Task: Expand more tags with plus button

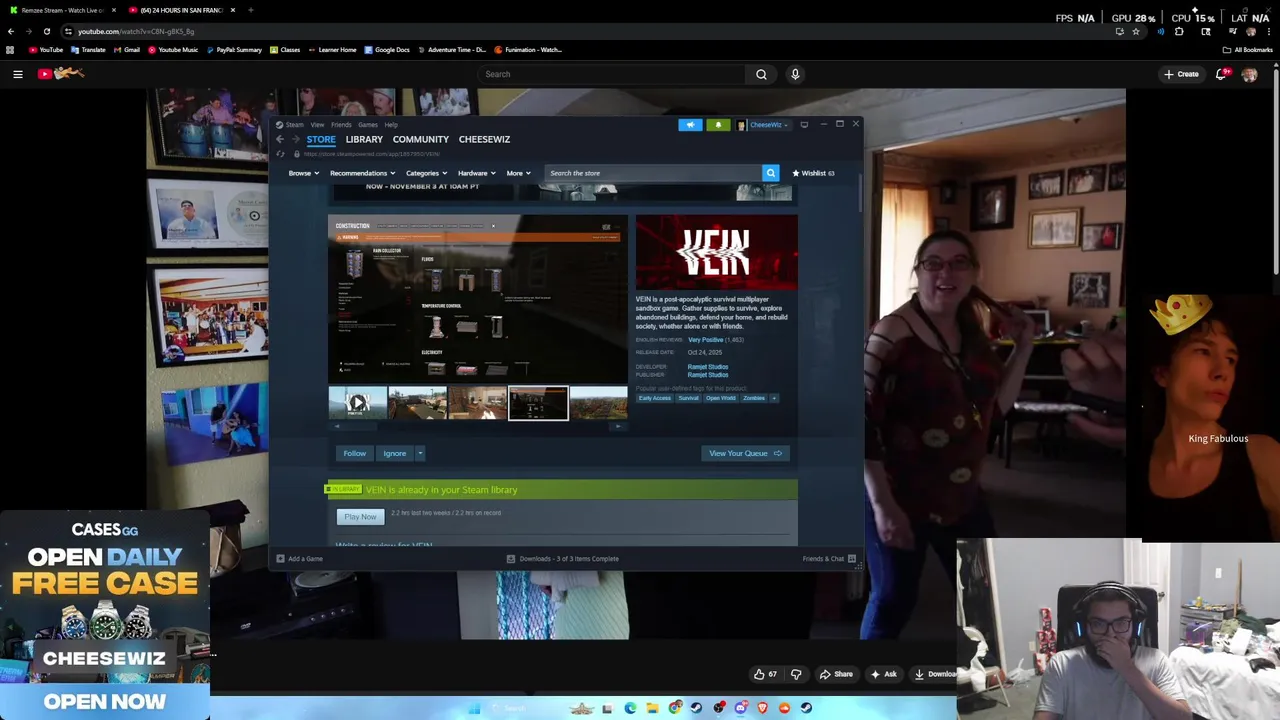Action: (774, 398)
